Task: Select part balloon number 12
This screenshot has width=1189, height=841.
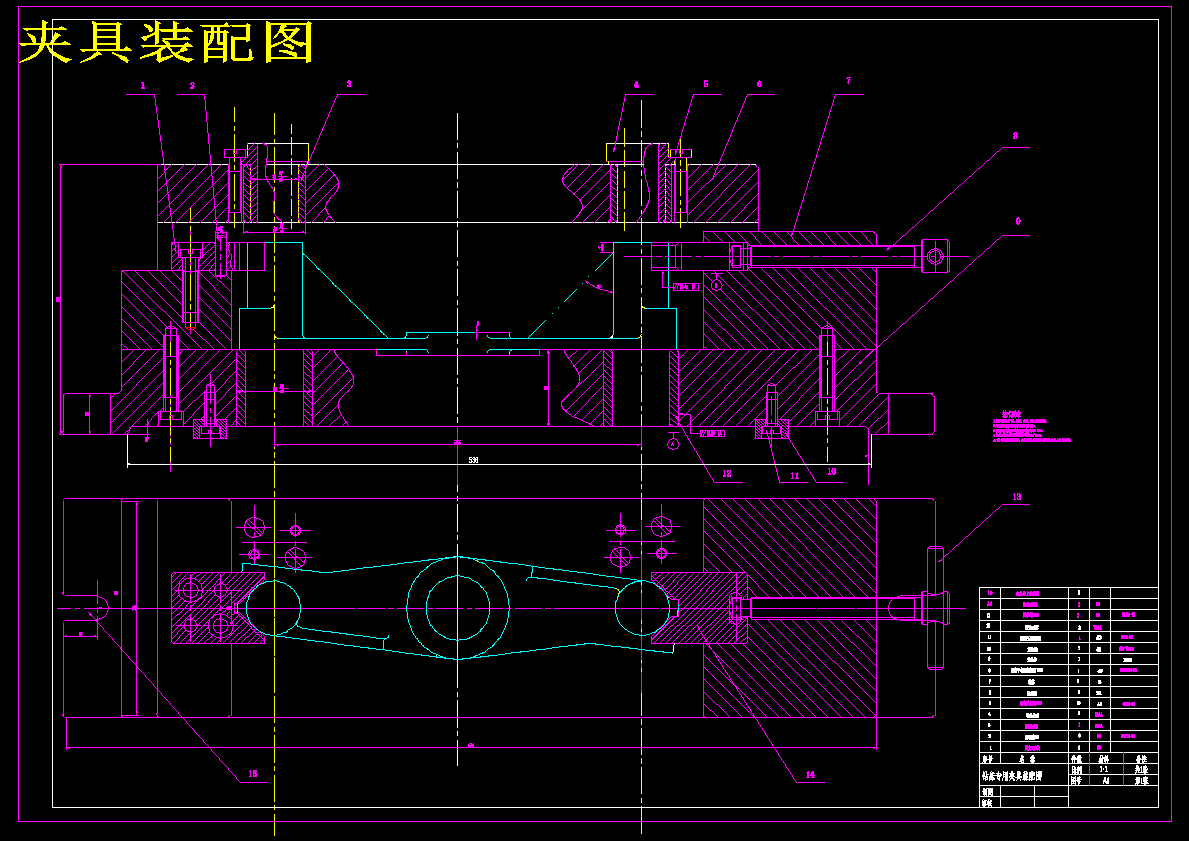Action: pyautogui.click(x=726, y=474)
